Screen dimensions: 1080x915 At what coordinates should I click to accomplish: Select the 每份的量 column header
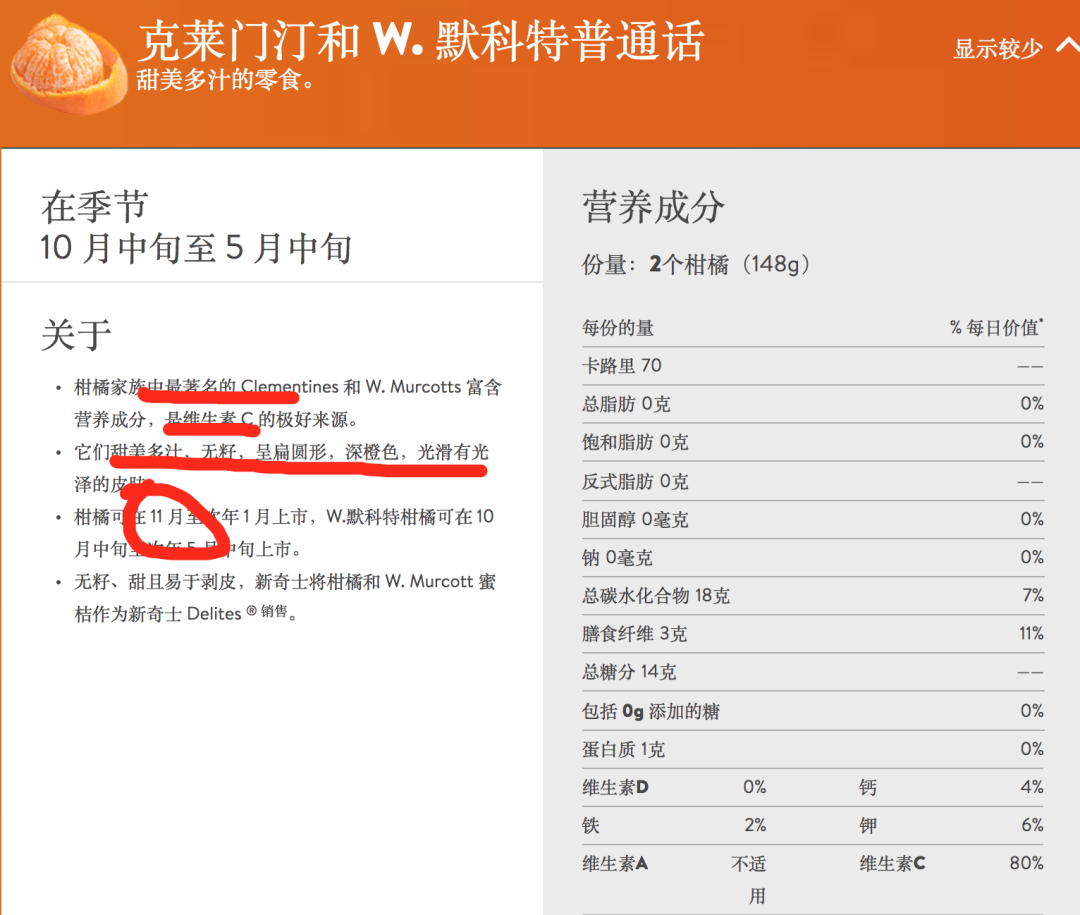point(618,328)
